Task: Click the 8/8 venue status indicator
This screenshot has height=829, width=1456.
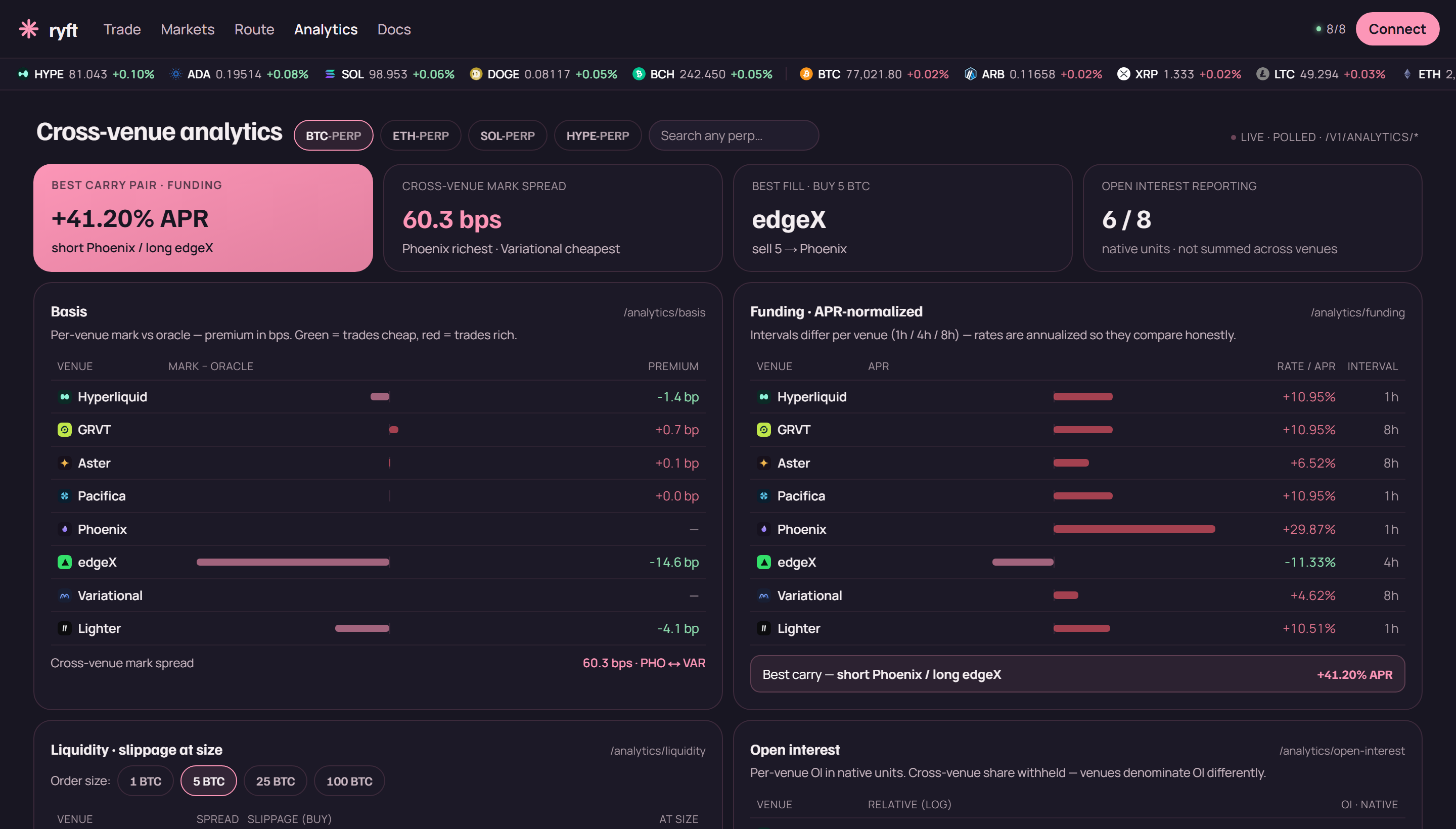Action: click(1331, 29)
